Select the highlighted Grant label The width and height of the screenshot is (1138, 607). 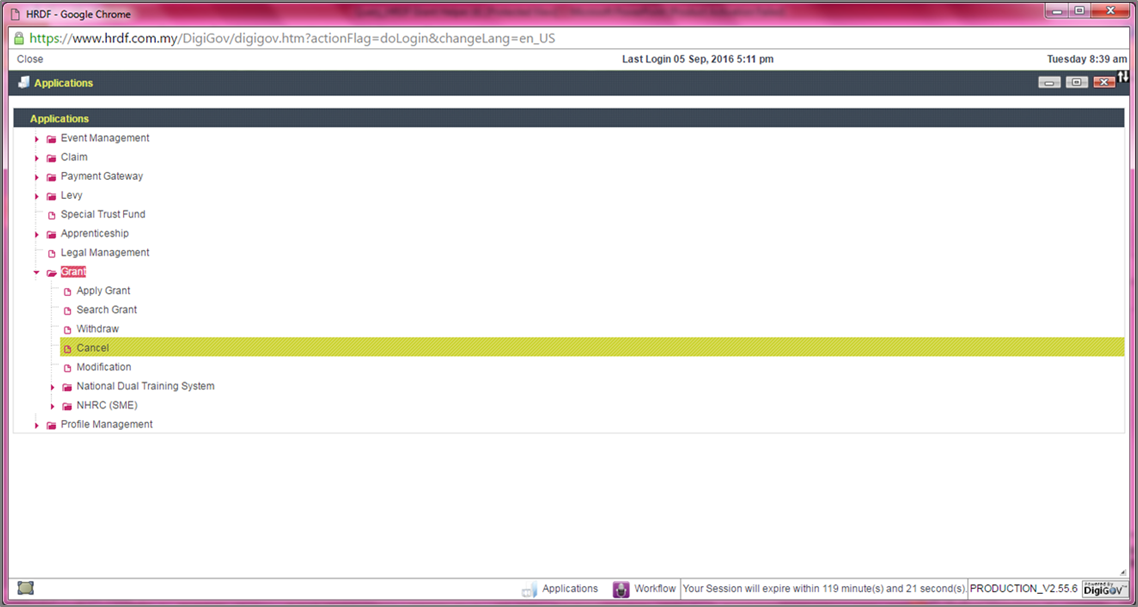pyautogui.click(x=73, y=272)
